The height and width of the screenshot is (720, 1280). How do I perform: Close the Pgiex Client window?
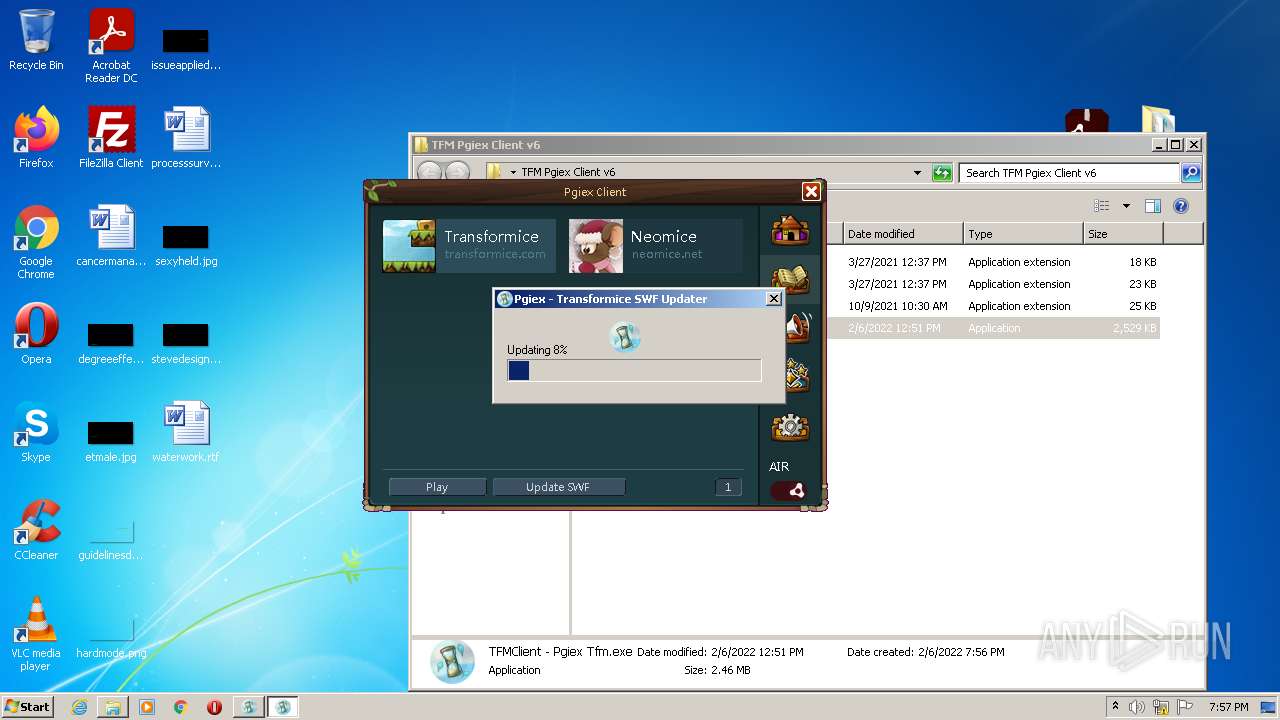pyautogui.click(x=811, y=191)
